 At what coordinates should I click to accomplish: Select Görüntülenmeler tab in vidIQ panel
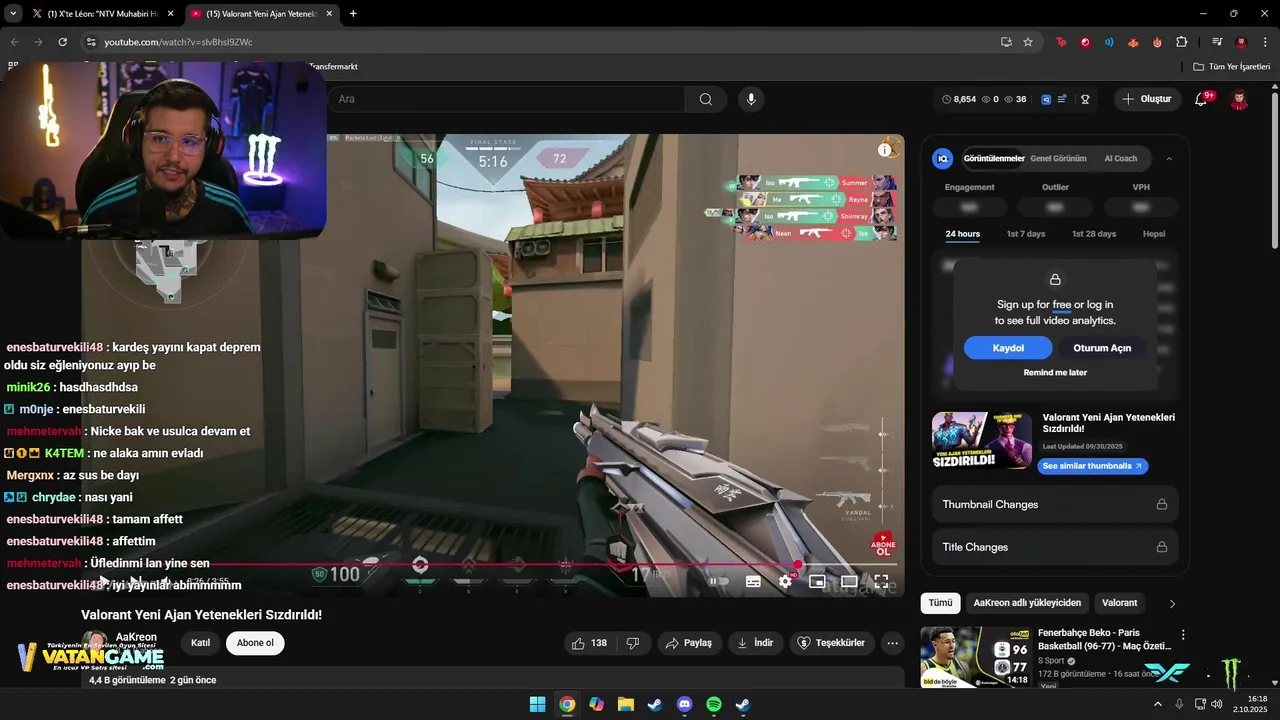point(993,158)
